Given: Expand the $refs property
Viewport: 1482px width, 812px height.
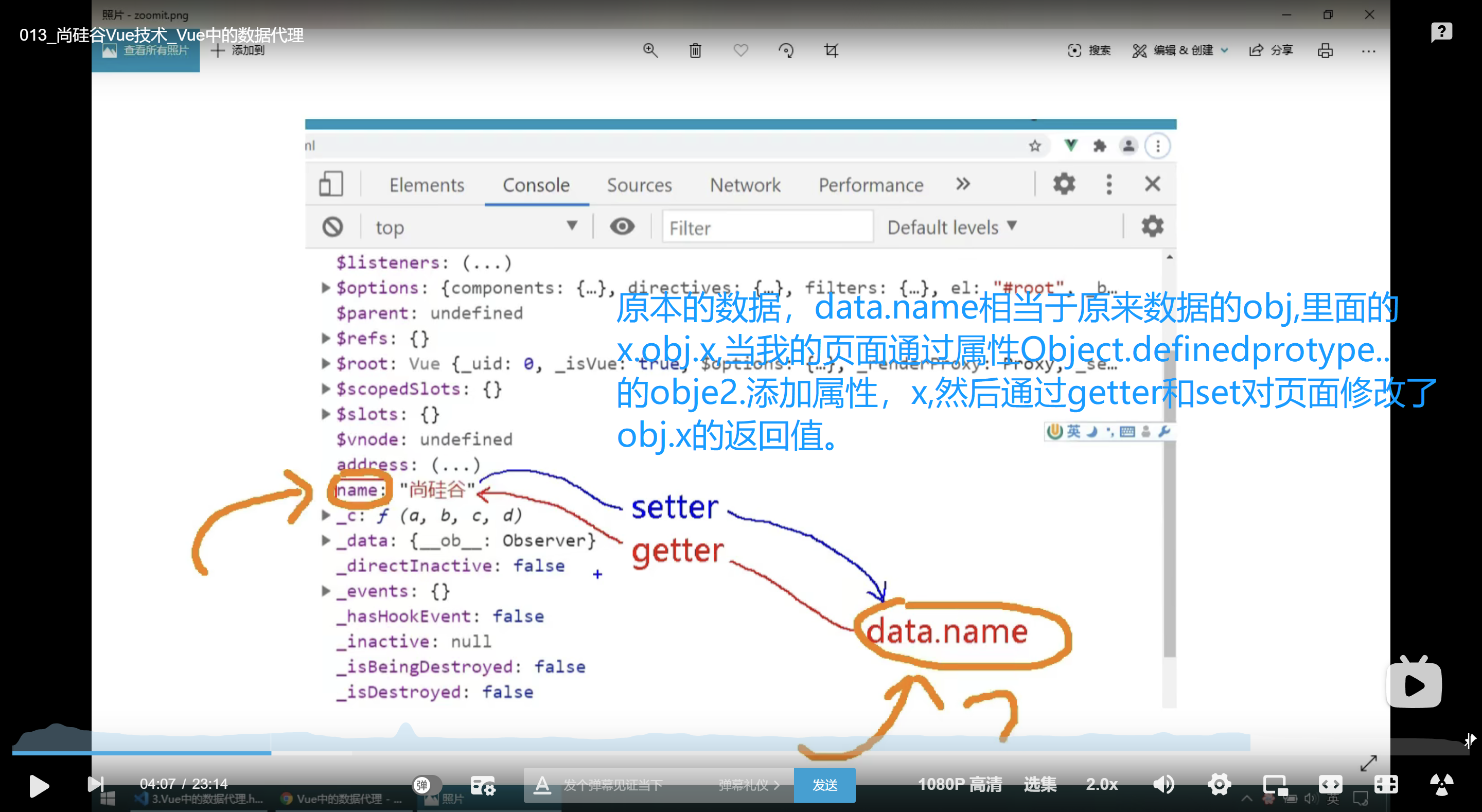Looking at the screenshot, I should 326,338.
